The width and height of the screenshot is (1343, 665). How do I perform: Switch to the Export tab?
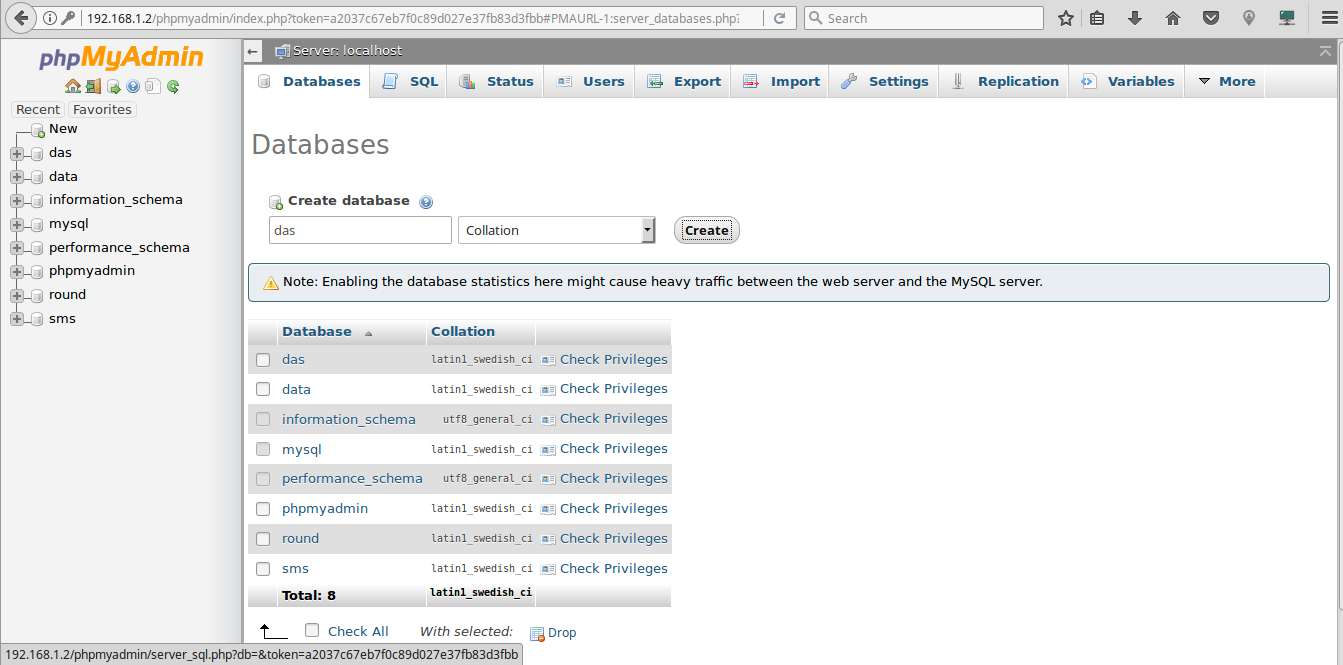(x=683, y=81)
